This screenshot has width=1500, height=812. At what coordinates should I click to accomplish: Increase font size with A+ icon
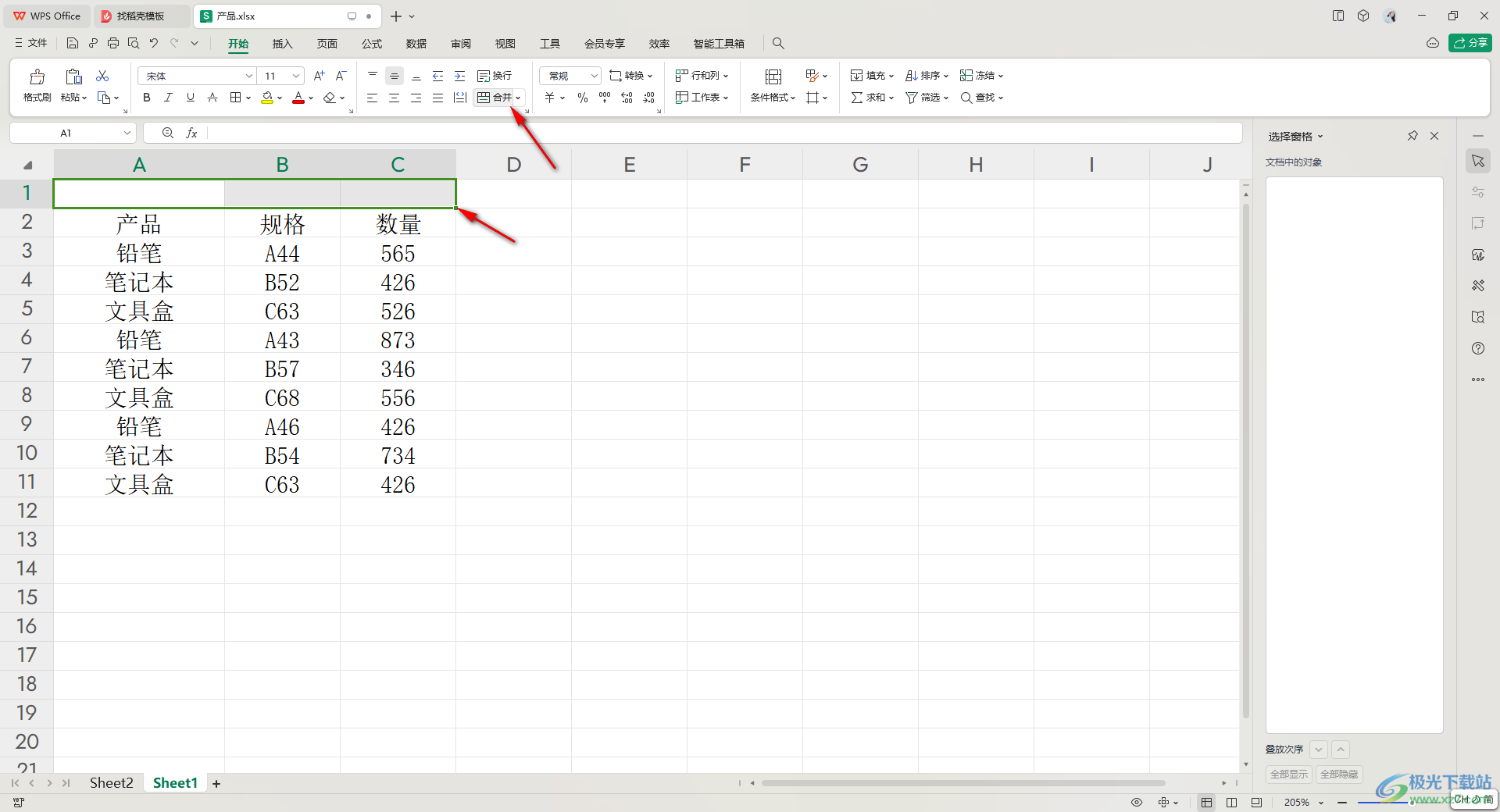[319, 76]
